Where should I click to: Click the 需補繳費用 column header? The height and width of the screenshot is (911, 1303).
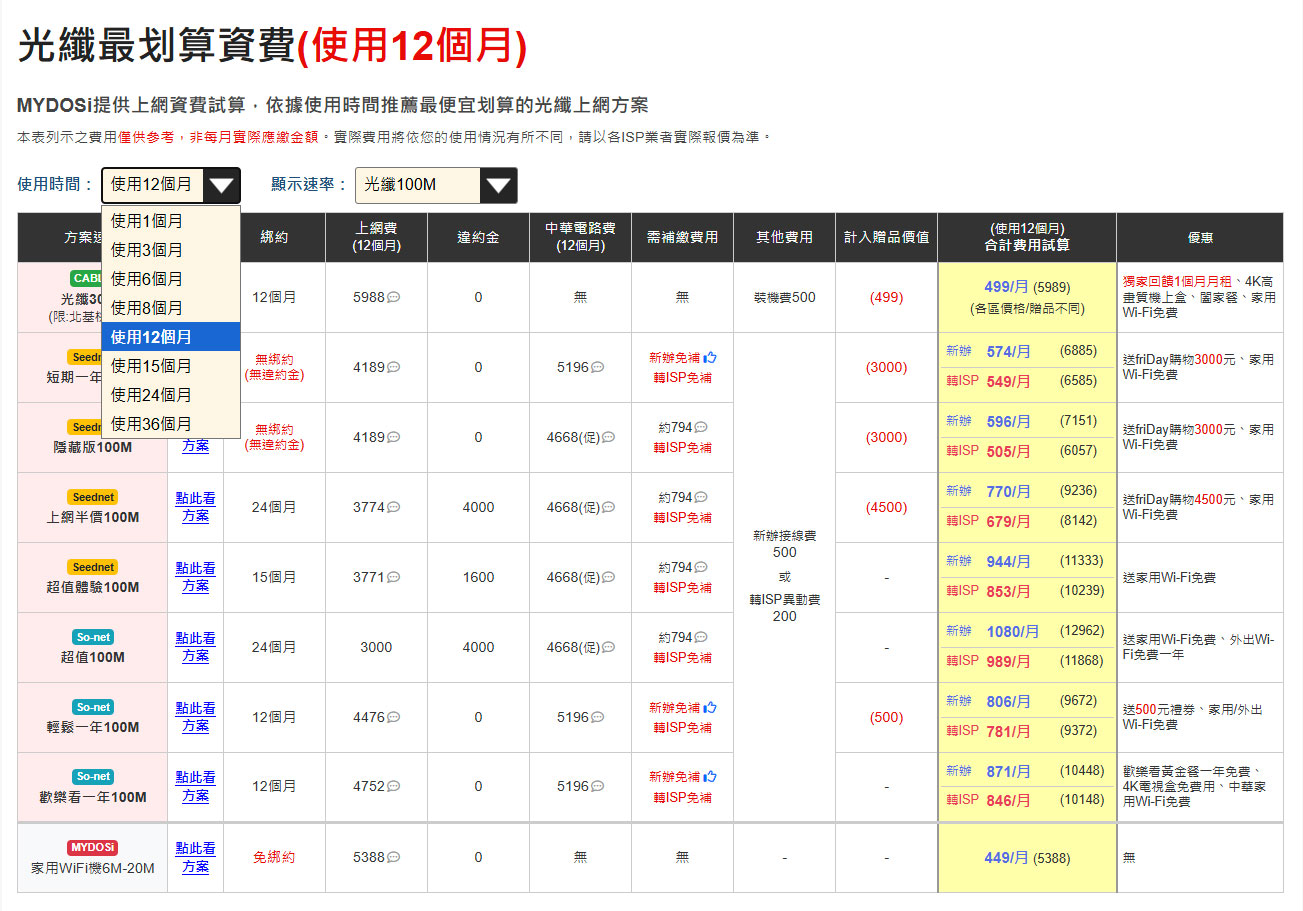pos(682,237)
